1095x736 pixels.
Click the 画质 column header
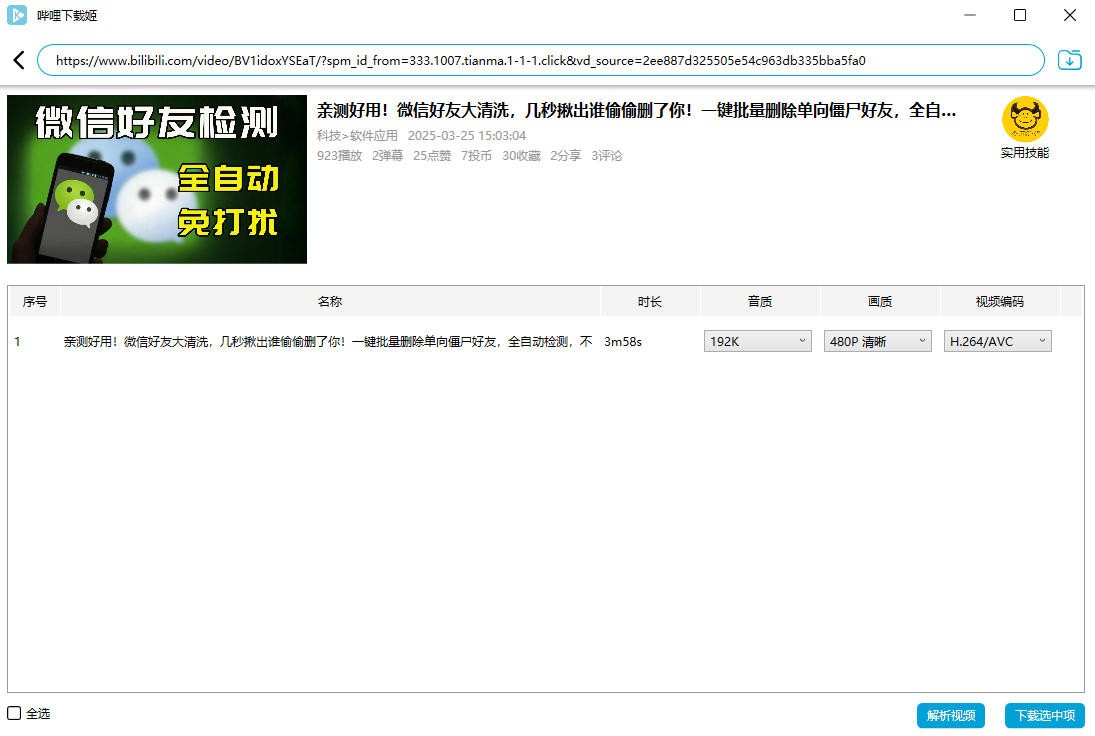880,302
